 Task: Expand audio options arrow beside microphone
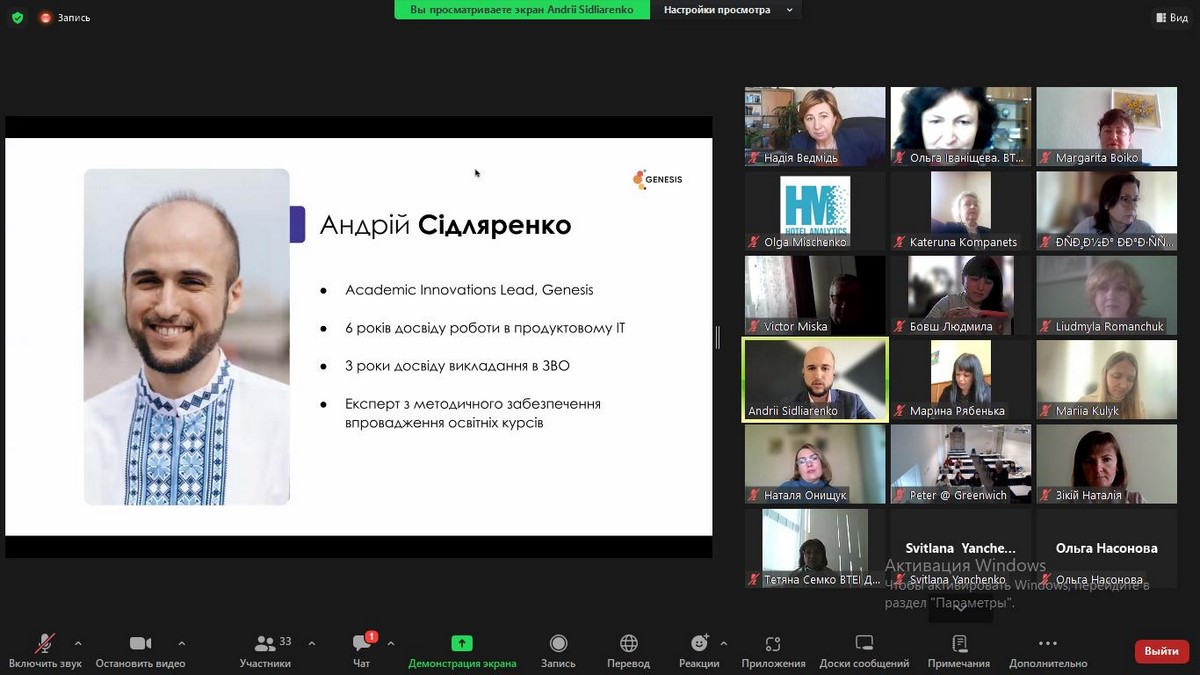click(78, 643)
